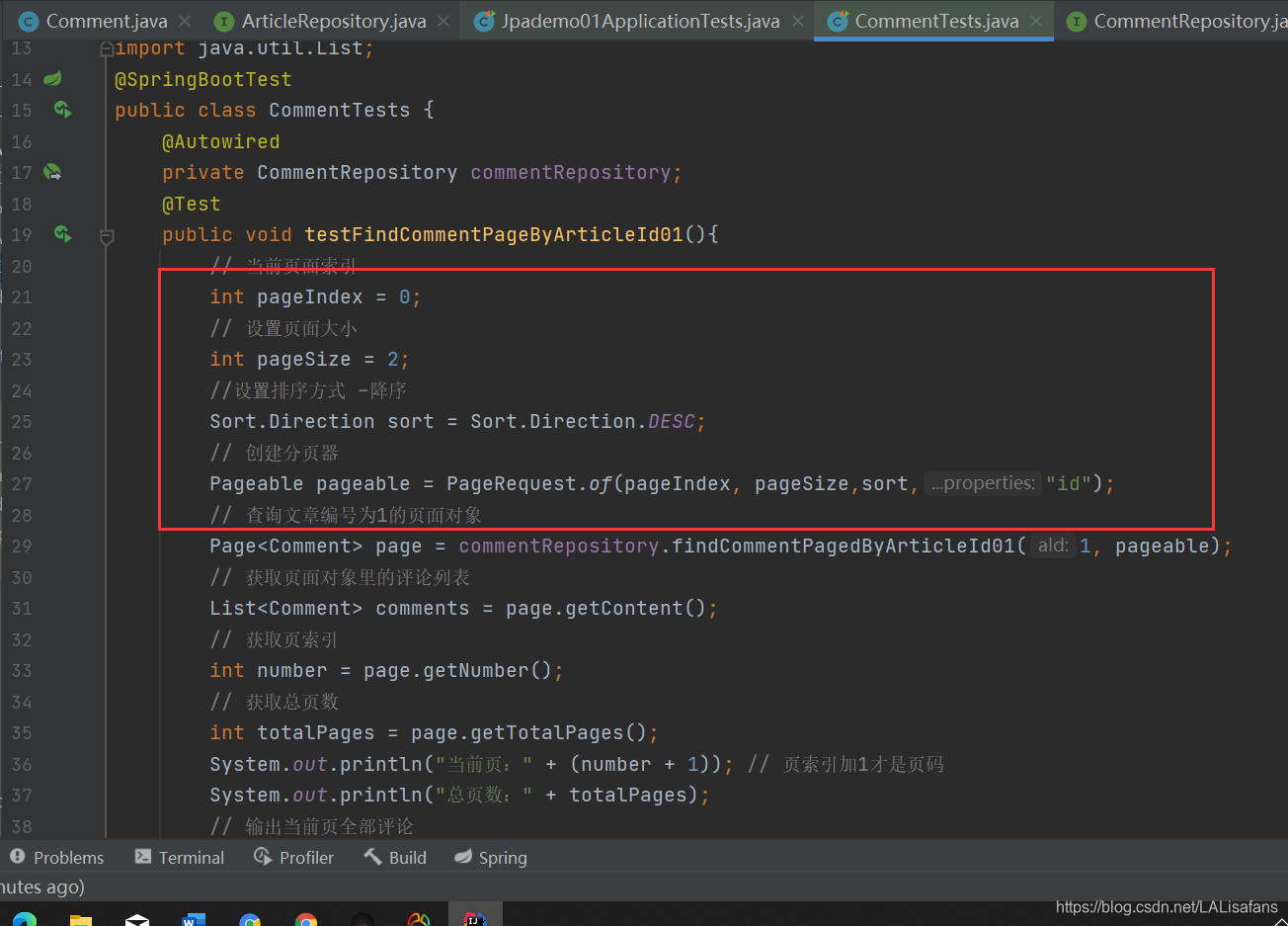Image resolution: width=1288 pixels, height=926 pixels.
Task: Collapse the testFindCommentPageByArticleId01 method fold marker
Action: pyautogui.click(x=107, y=235)
